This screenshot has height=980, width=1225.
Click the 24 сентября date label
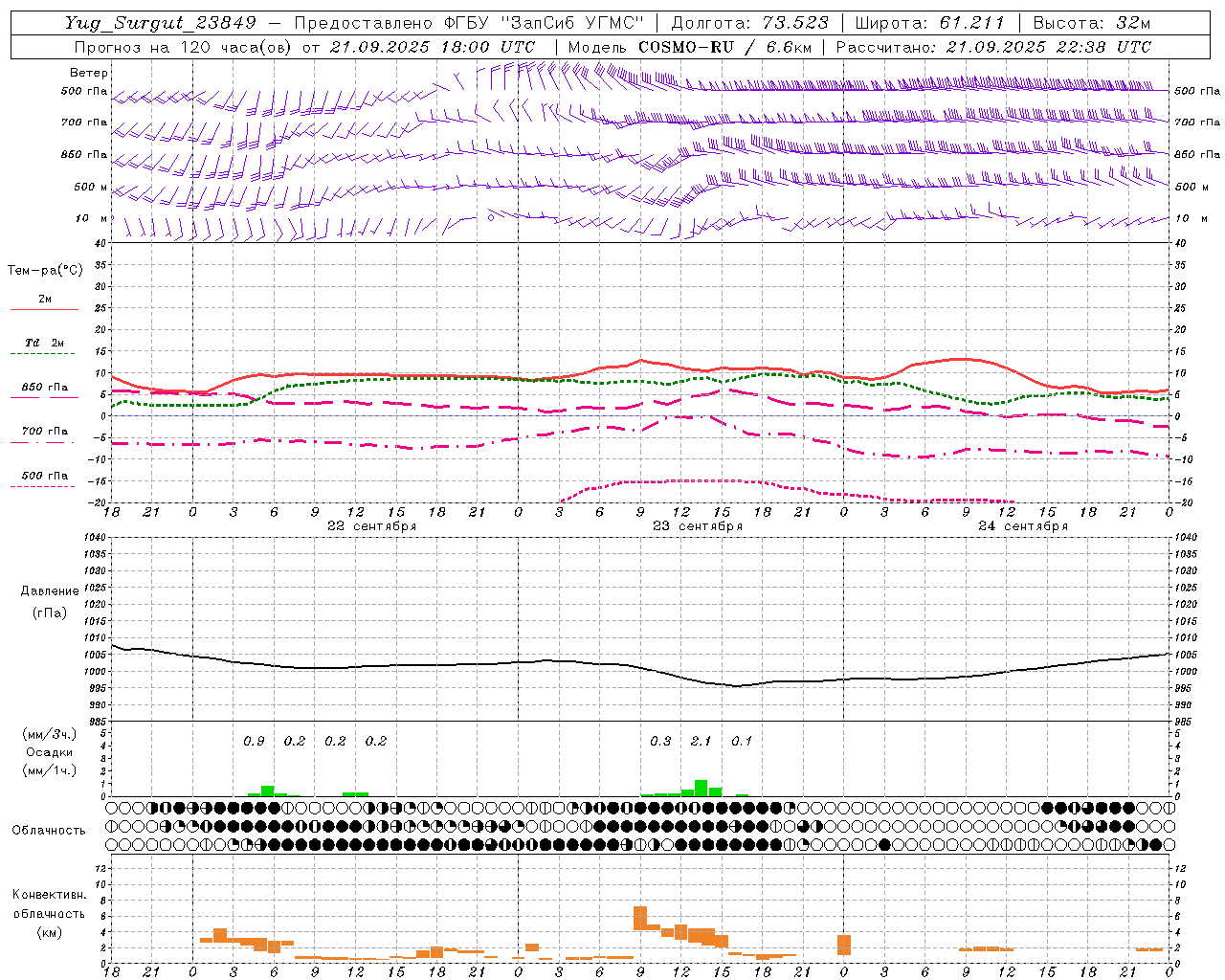click(1023, 526)
